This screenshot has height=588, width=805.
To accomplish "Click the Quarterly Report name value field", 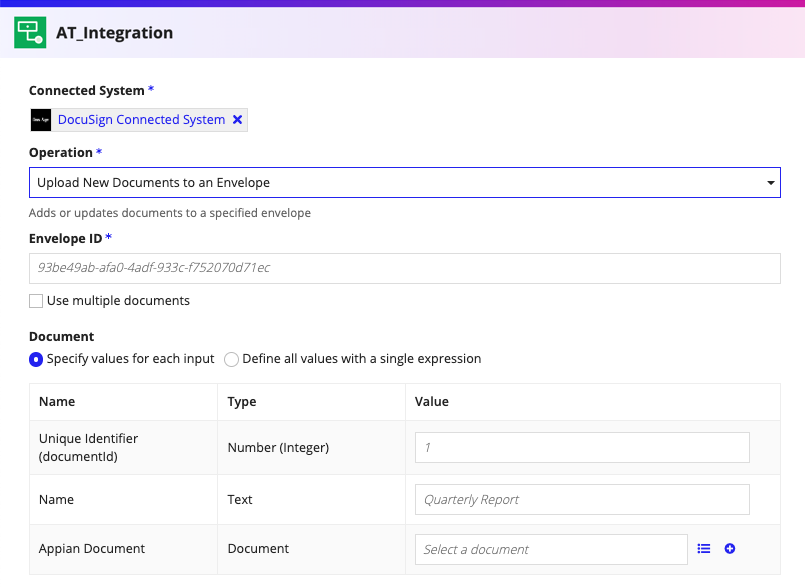I will point(582,499).
